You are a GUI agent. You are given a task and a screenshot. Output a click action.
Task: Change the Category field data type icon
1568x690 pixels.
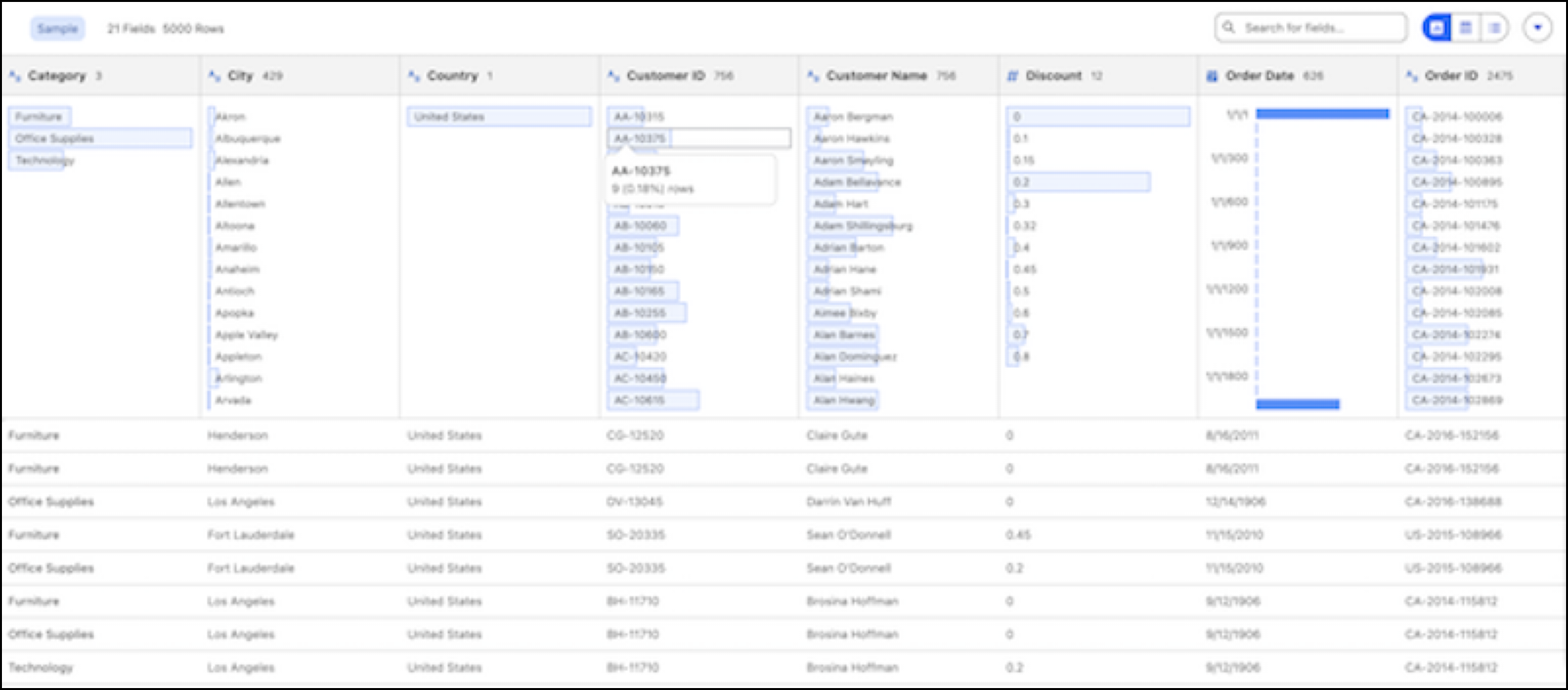click(14, 76)
